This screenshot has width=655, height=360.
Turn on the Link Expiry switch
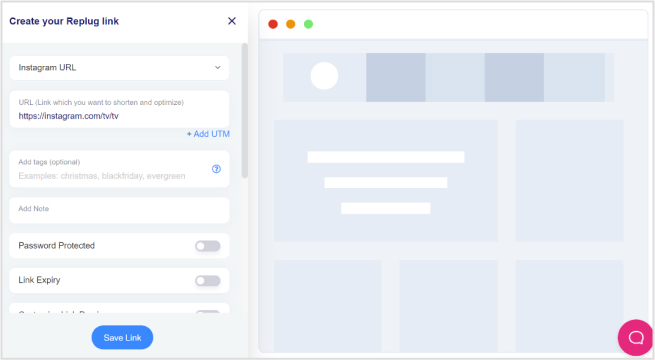click(x=208, y=281)
